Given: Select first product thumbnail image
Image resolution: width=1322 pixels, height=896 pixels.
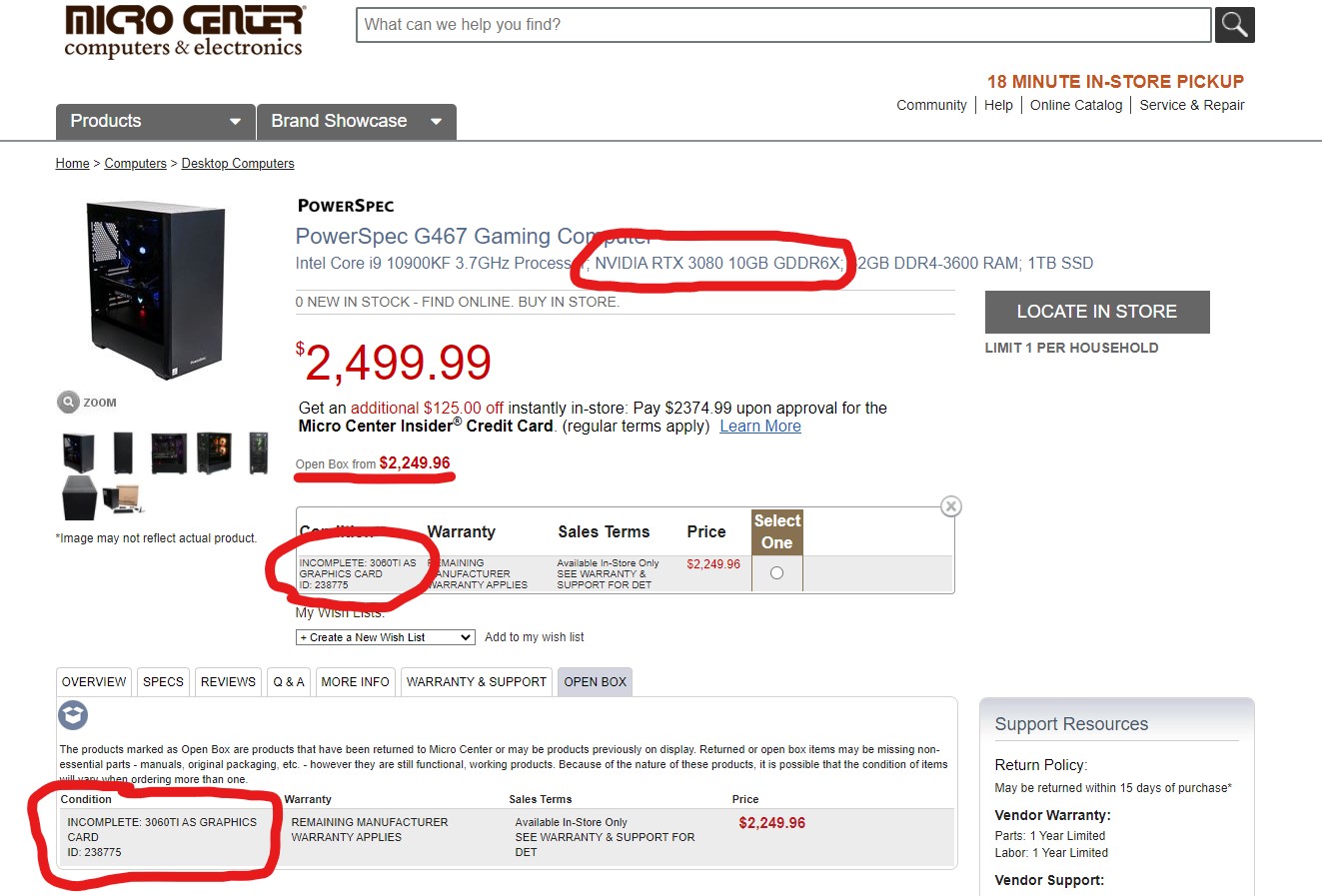Looking at the screenshot, I should click(x=79, y=452).
